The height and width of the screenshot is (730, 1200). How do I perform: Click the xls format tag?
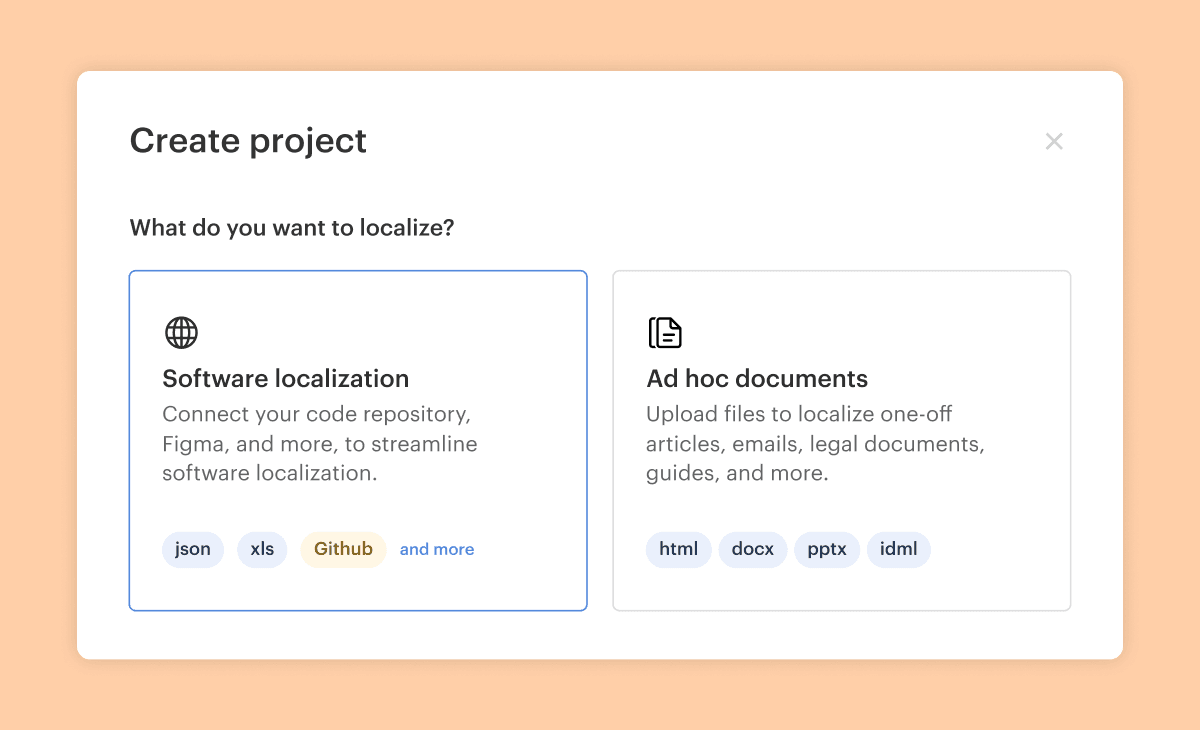(262, 550)
